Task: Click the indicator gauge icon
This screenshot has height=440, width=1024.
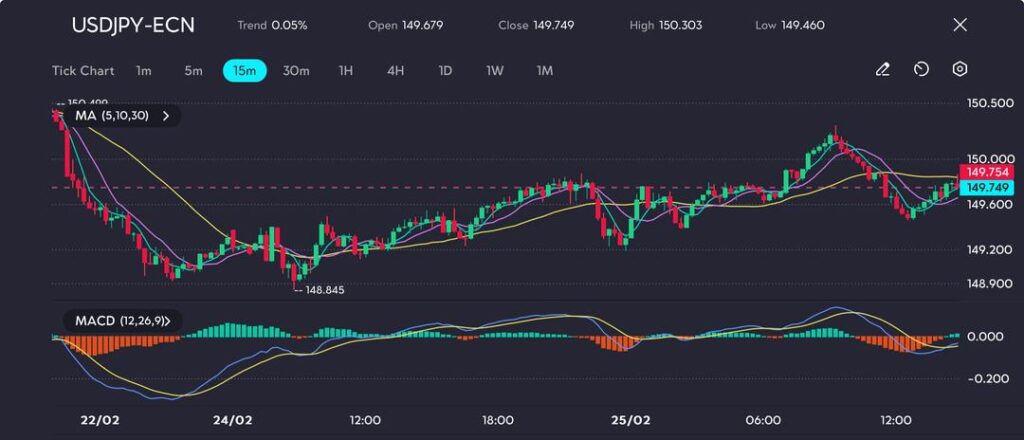Action: pyautogui.click(x=921, y=70)
